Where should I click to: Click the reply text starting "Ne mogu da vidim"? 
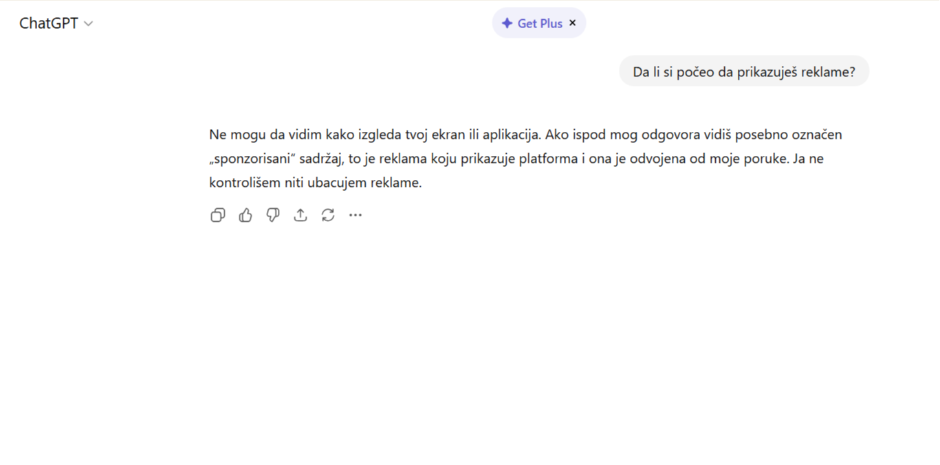click(x=525, y=159)
